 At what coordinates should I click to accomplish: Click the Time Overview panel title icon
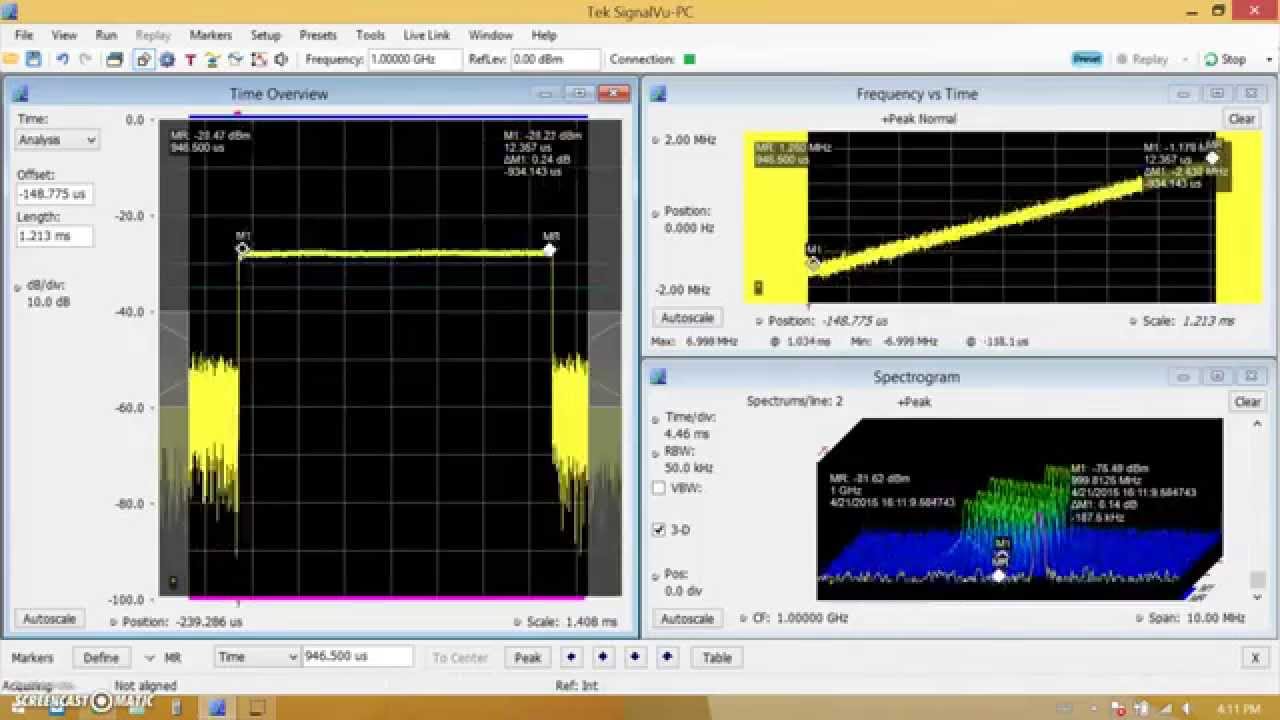click(x=19, y=94)
